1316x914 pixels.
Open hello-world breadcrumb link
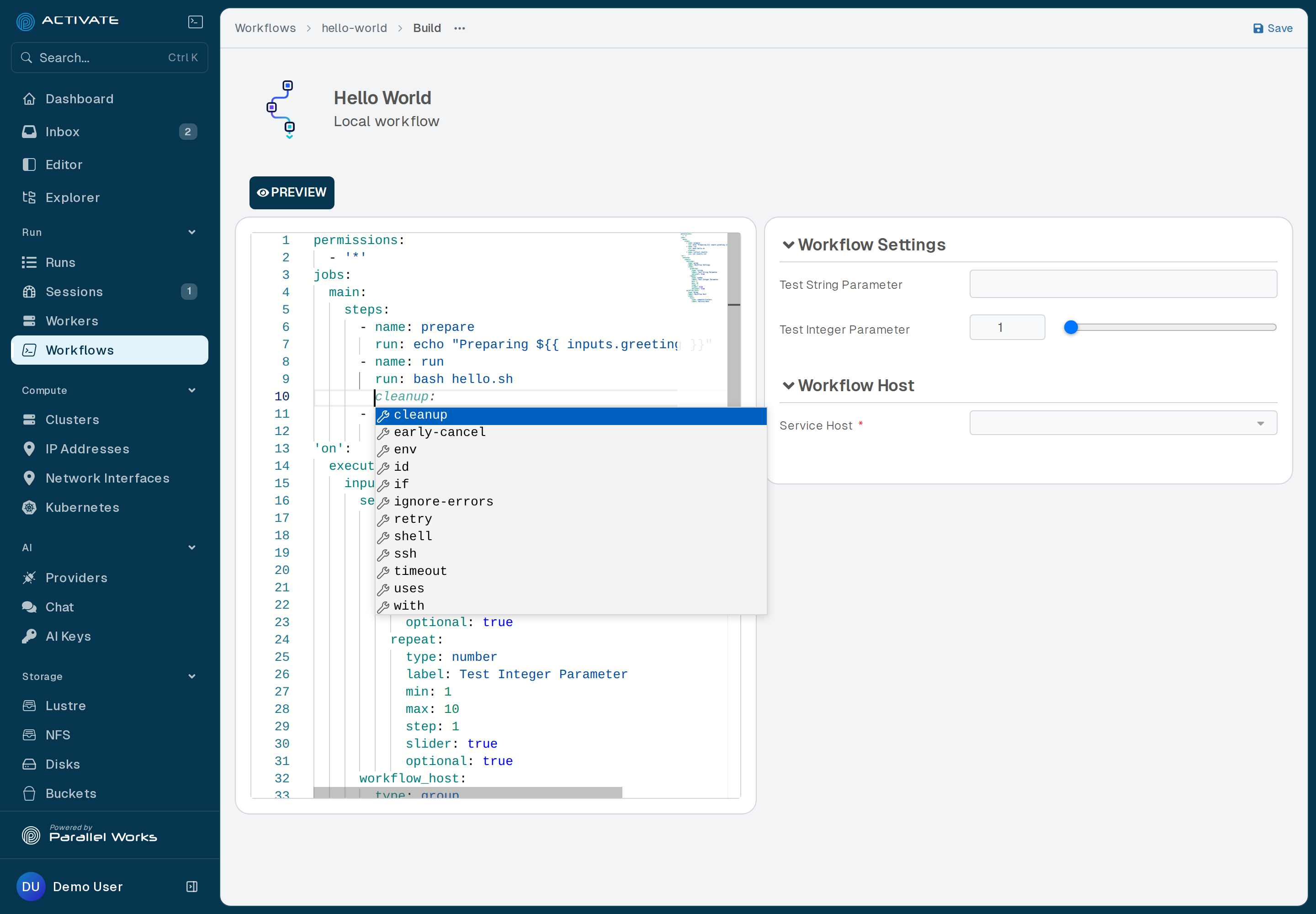click(x=355, y=28)
